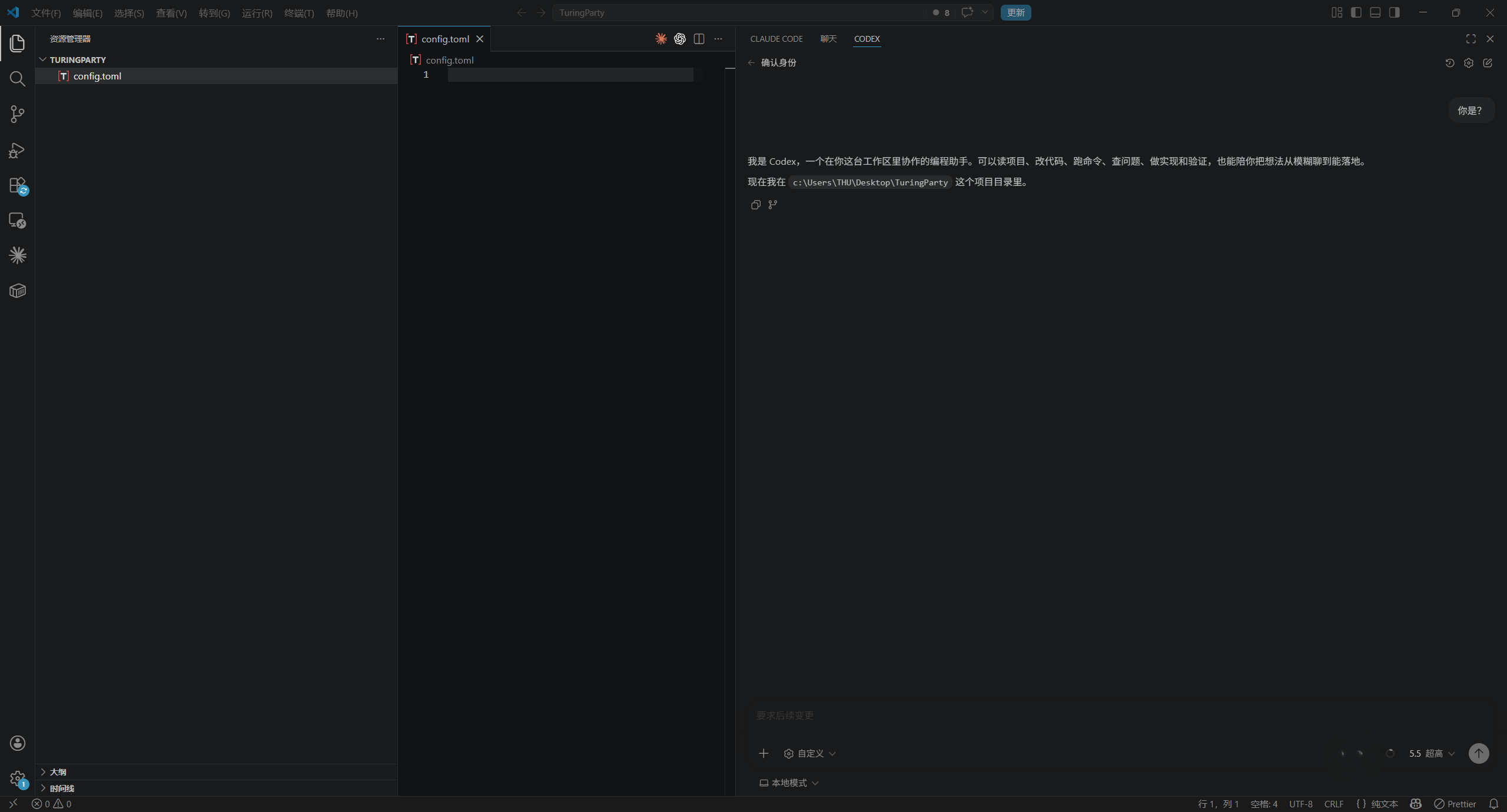Open the 本地模式 mode dropdown
This screenshot has height=812, width=1507.
(789, 783)
